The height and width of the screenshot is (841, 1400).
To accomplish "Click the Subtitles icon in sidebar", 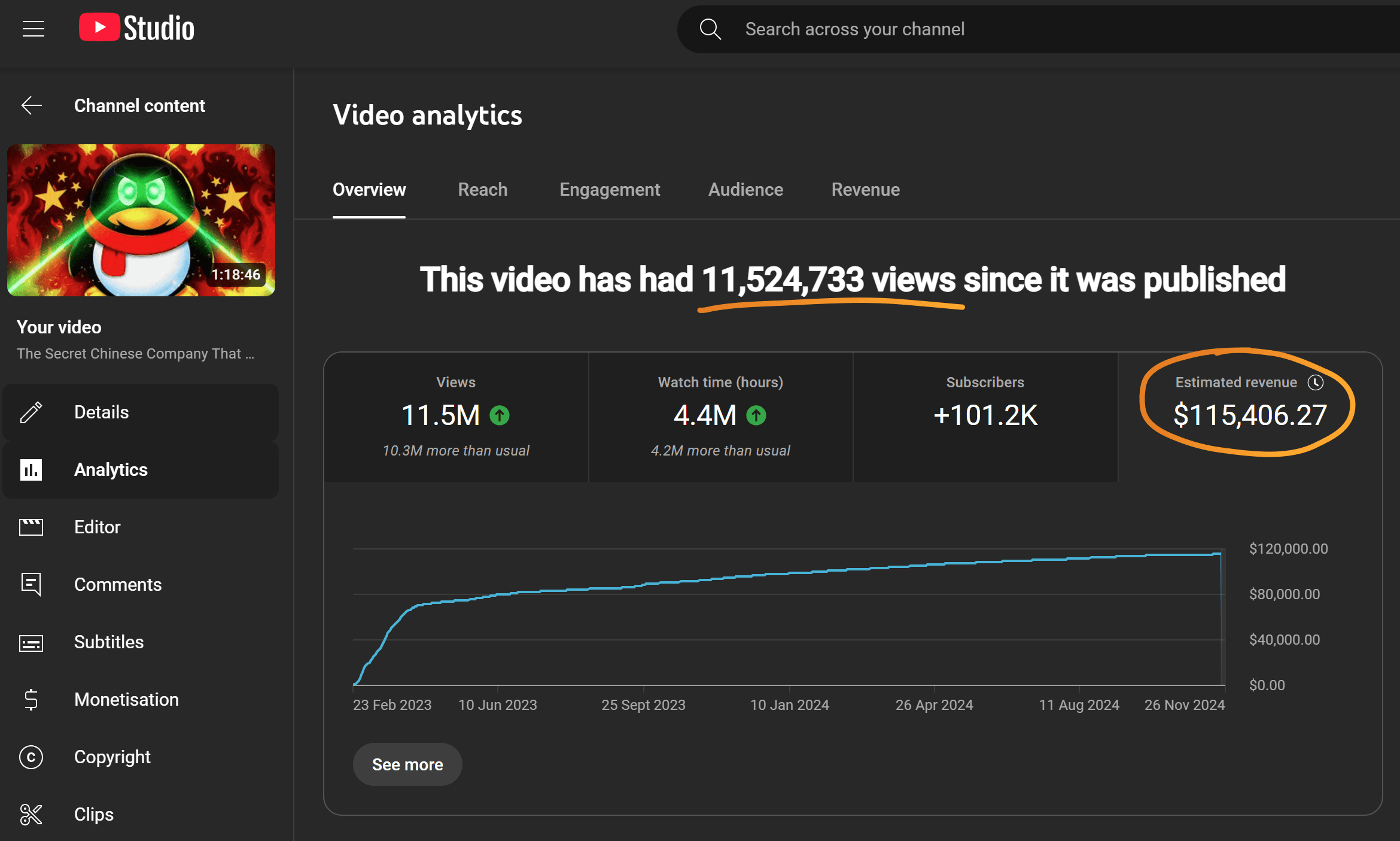I will click(31, 643).
